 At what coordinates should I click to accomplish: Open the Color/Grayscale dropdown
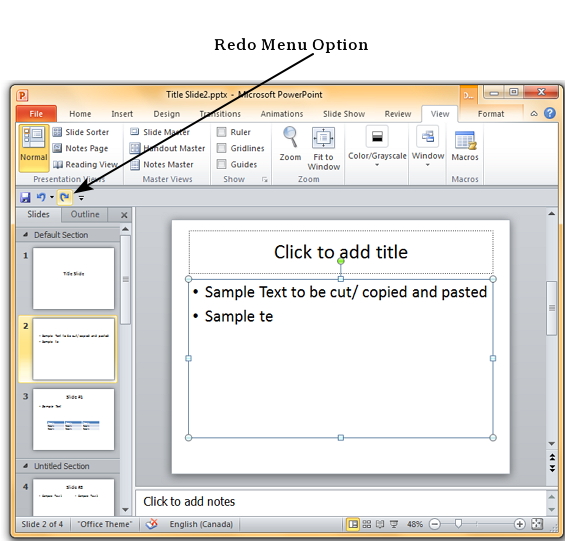[377, 147]
